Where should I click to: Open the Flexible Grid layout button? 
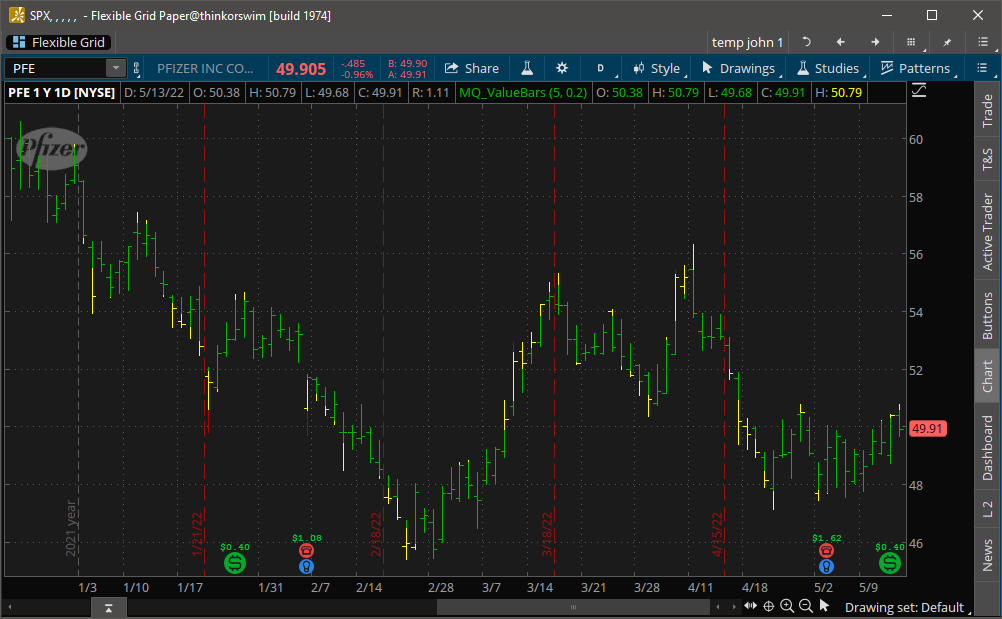coord(59,42)
